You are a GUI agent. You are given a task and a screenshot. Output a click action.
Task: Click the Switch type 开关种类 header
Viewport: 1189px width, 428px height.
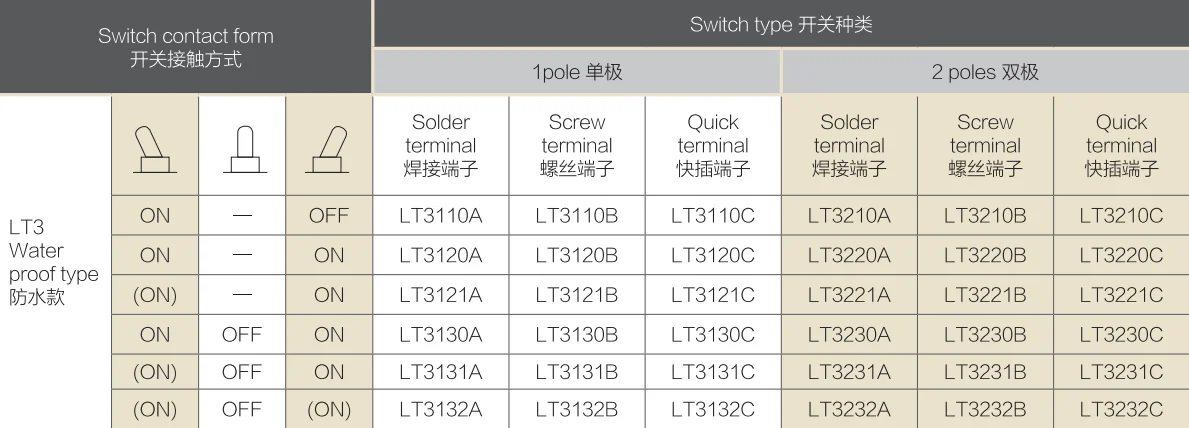(x=781, y=24)
